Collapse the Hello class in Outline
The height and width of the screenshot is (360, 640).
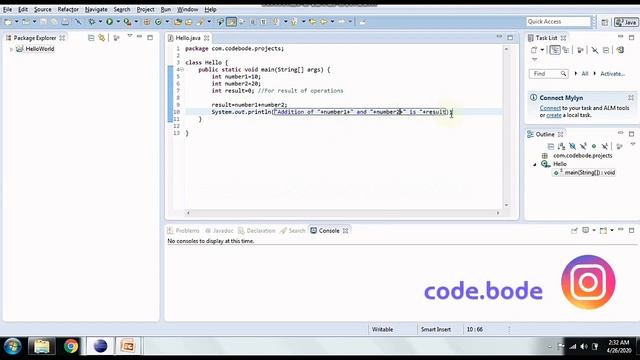[x=535, y=164]
